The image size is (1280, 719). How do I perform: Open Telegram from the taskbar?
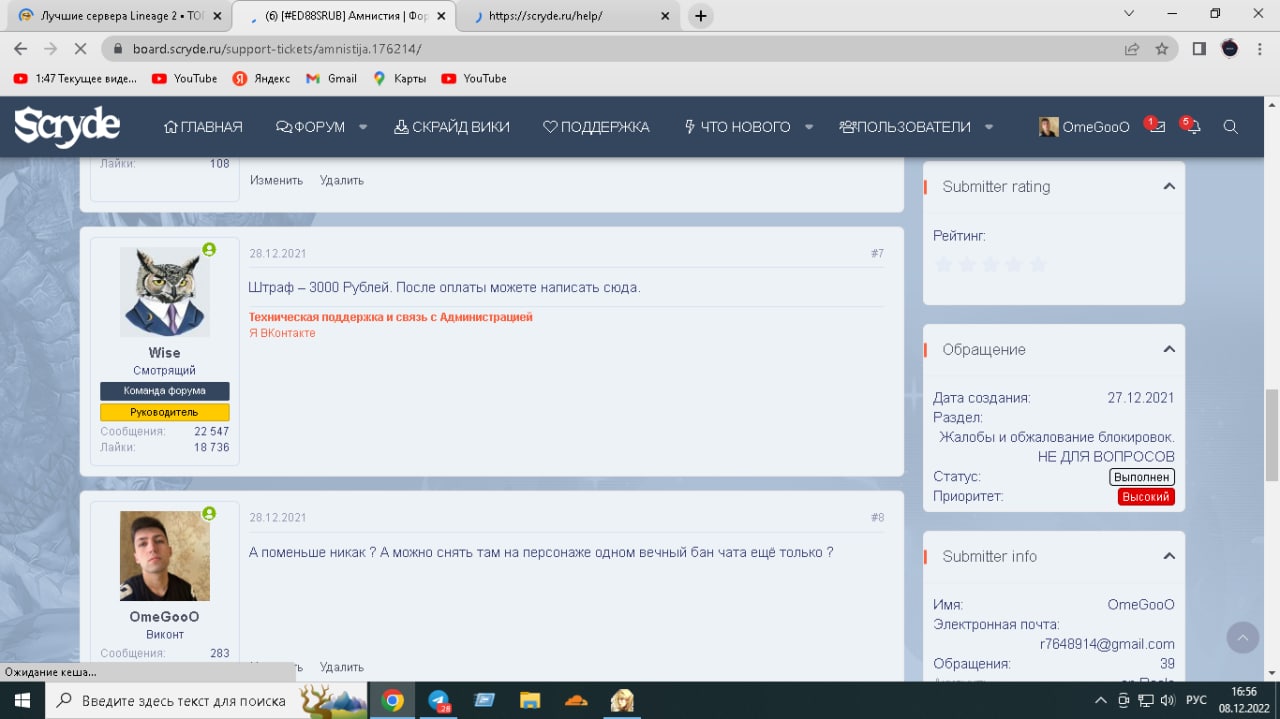[439, 700]
